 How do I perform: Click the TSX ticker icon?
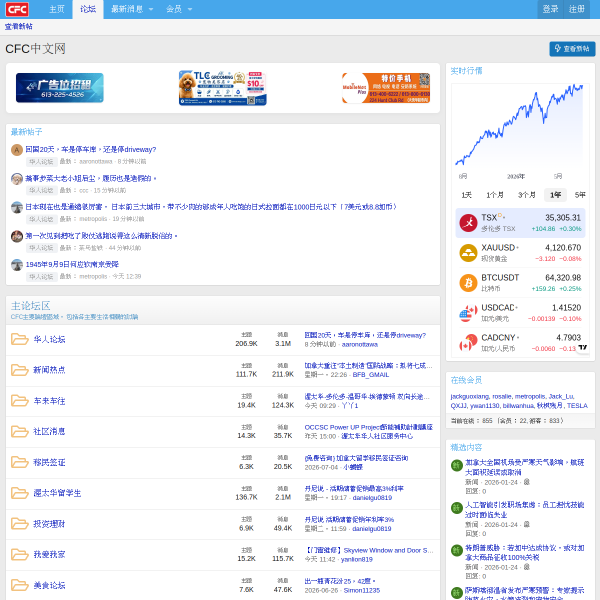[x=468, y=223]
